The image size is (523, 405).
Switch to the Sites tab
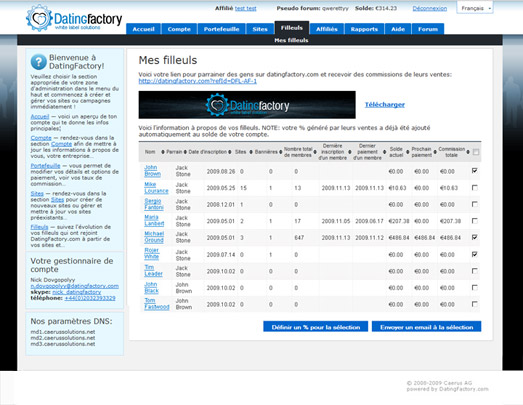point(260,29)
